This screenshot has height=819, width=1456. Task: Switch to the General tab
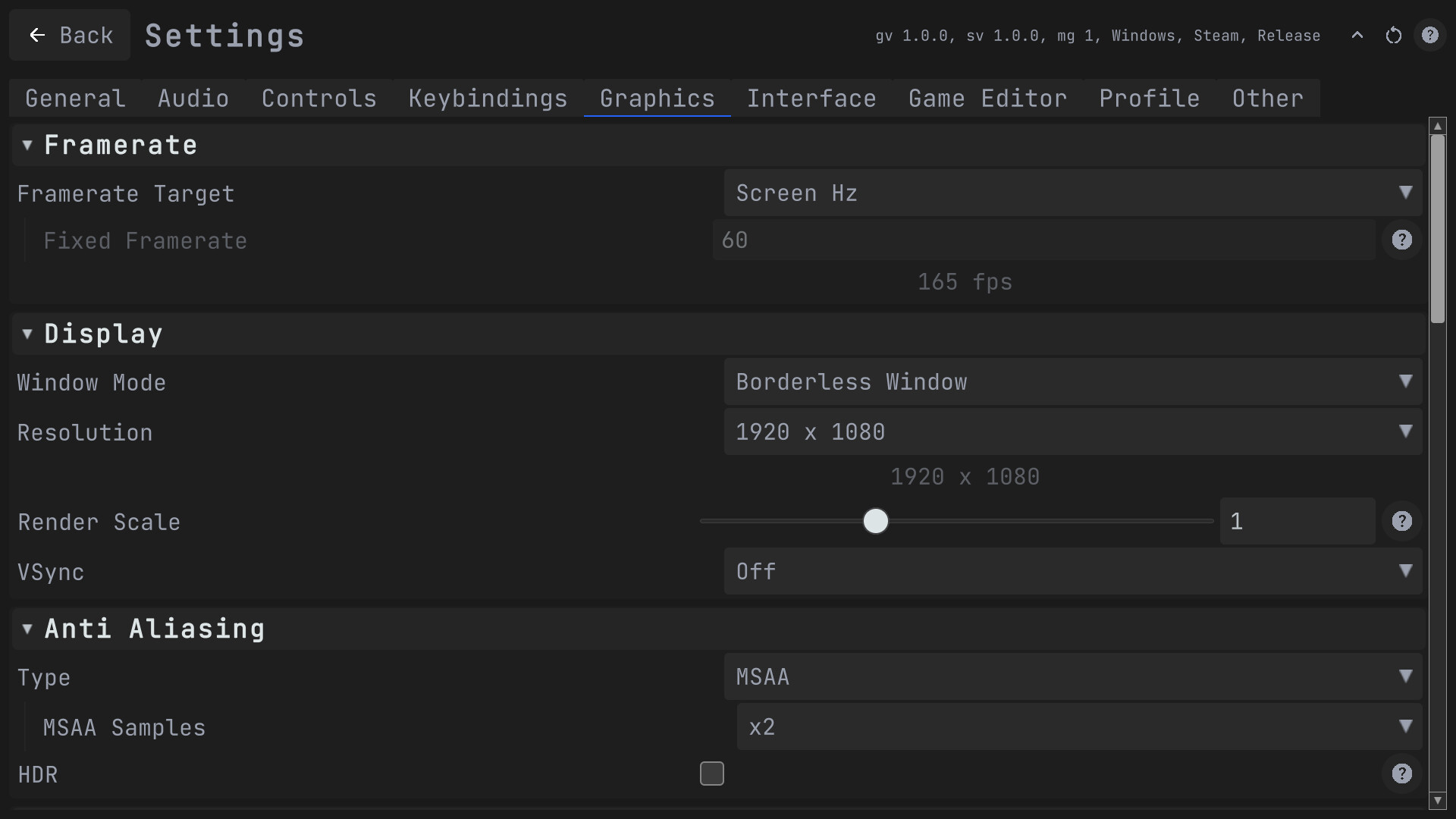(75, 98)
